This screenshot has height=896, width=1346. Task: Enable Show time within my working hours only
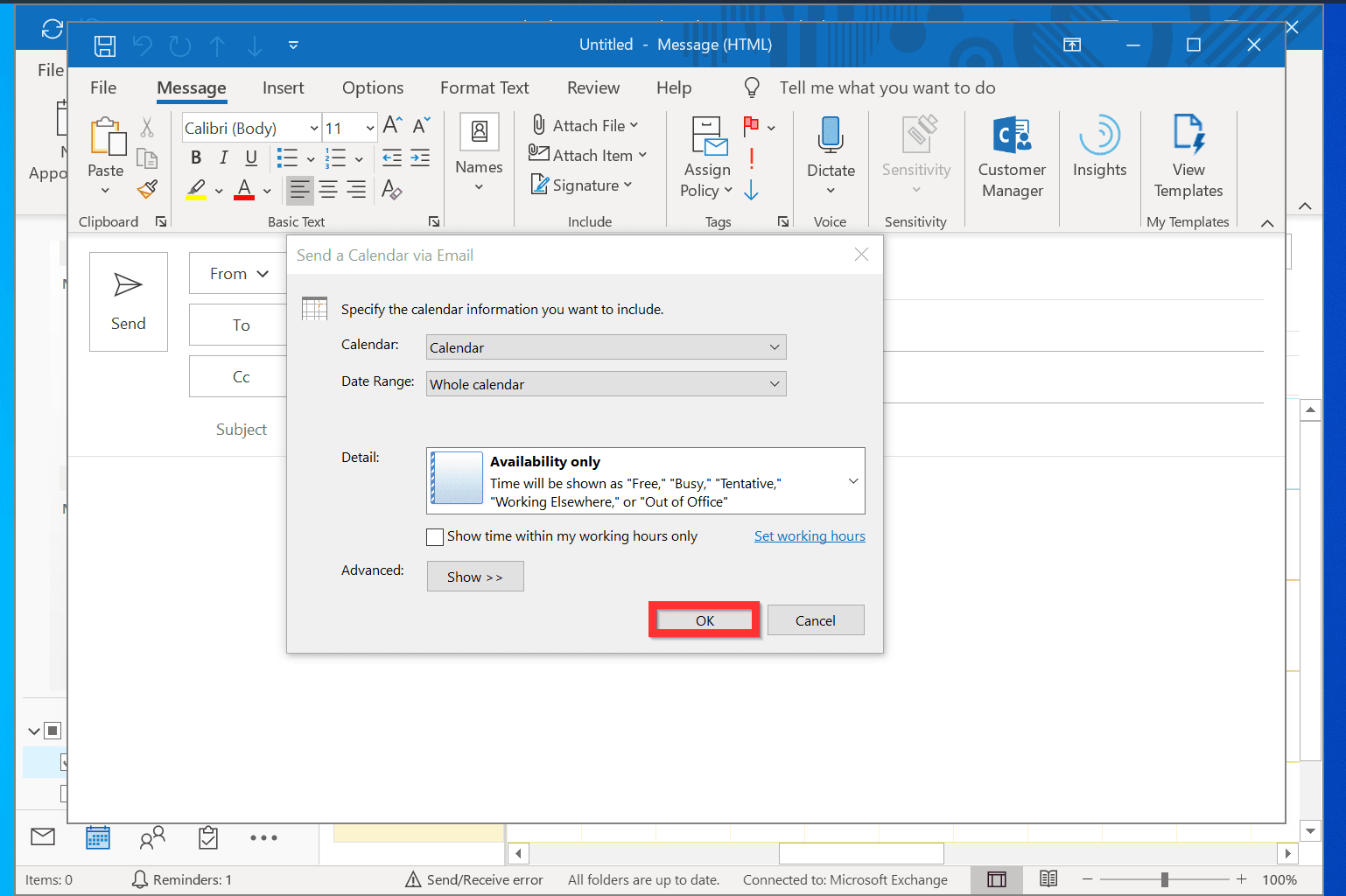(x=435, y=536)
